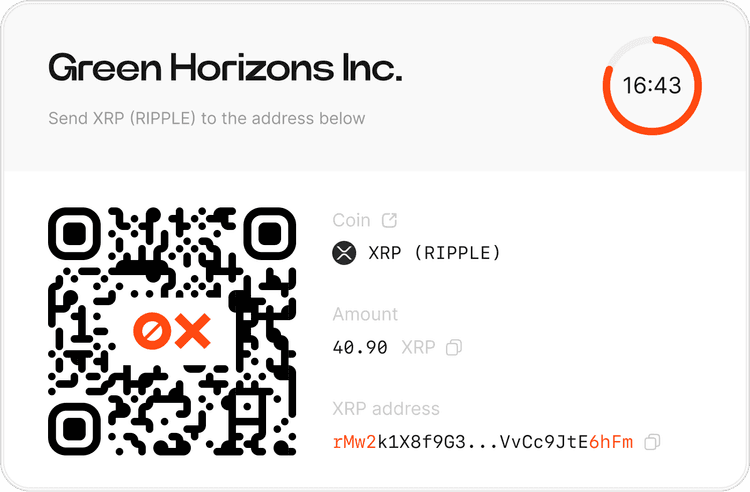Click the bottom-left QR finder square
This screenshot has height=492, width=750.
74,429
